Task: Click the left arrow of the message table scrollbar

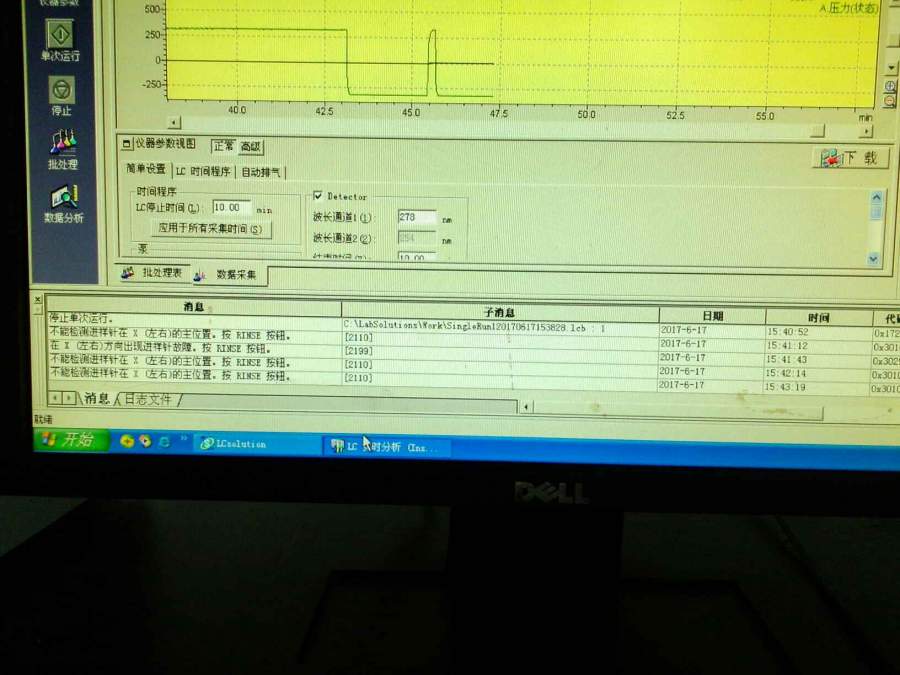Action: pos(526,407)
